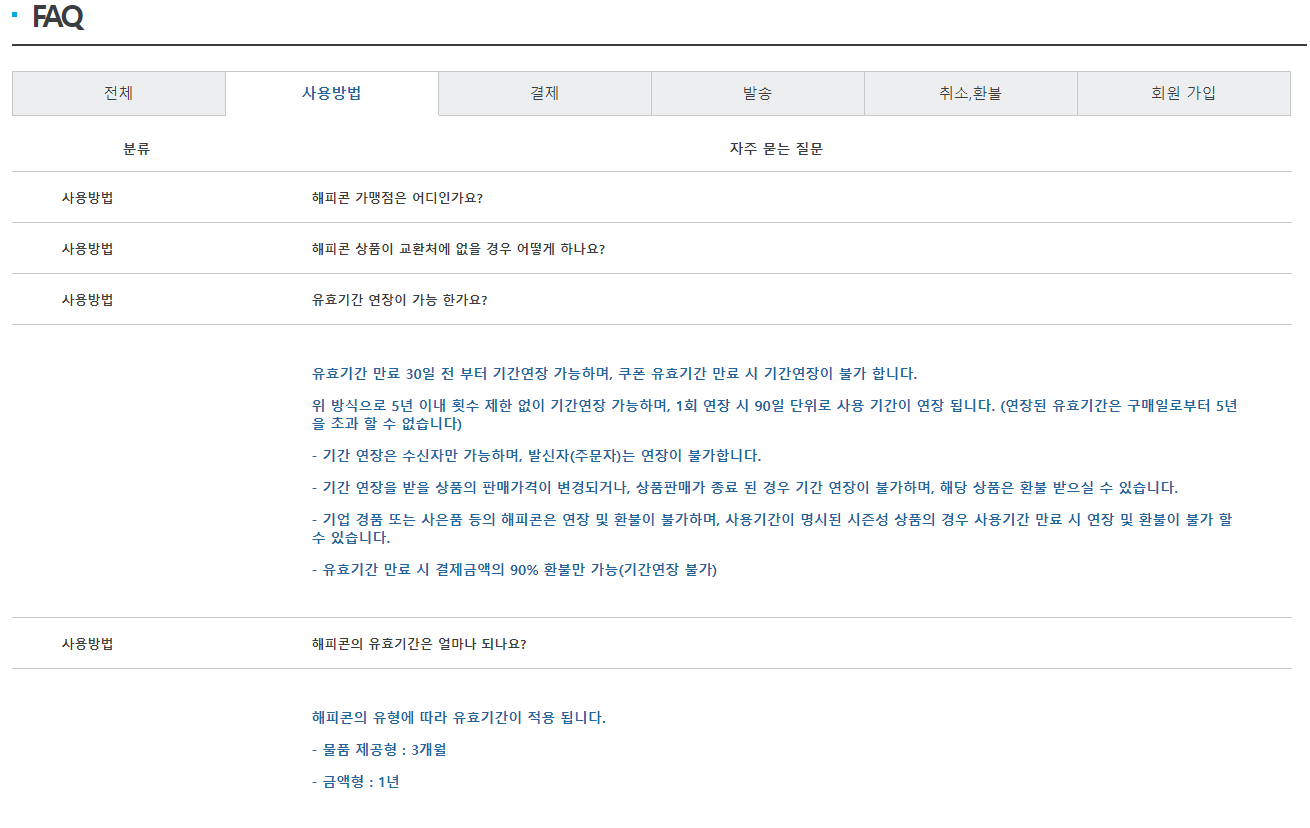Screen dimensions: 1310x828
Task: Select the 발송 tab
Action: [x=757, y=92]
